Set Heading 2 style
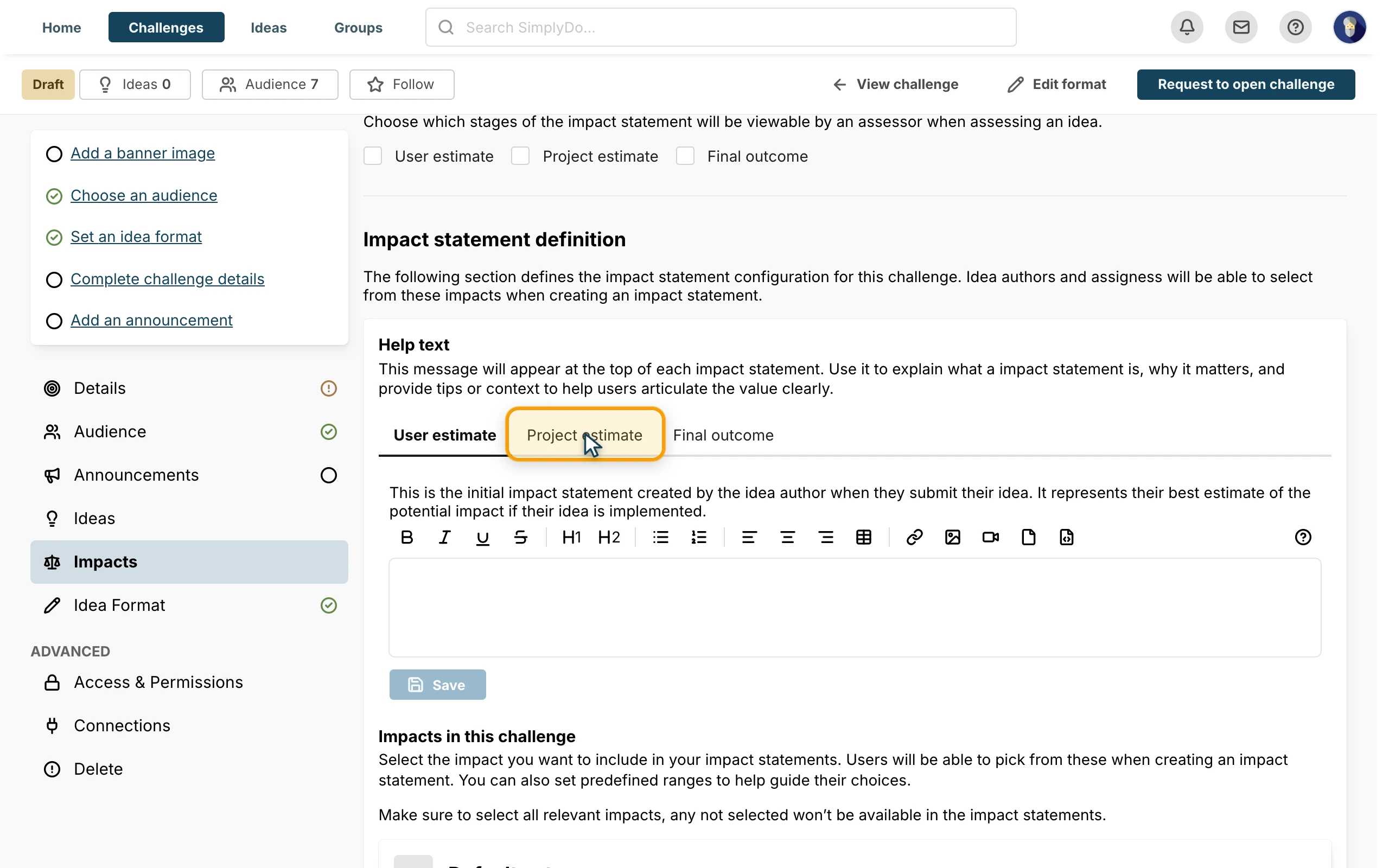The width and height of the screenshot is (1389, 868). pos(609,537)
